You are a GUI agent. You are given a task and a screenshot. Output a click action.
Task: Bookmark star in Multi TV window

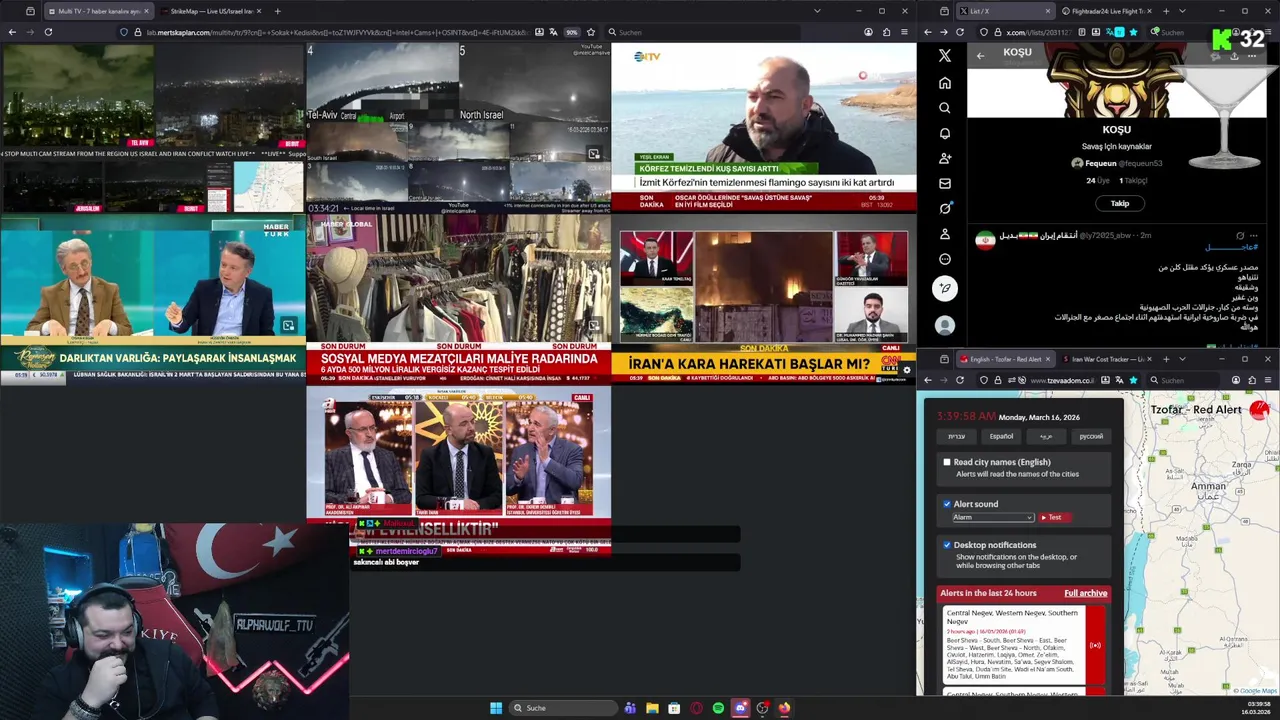pos(591,32)
